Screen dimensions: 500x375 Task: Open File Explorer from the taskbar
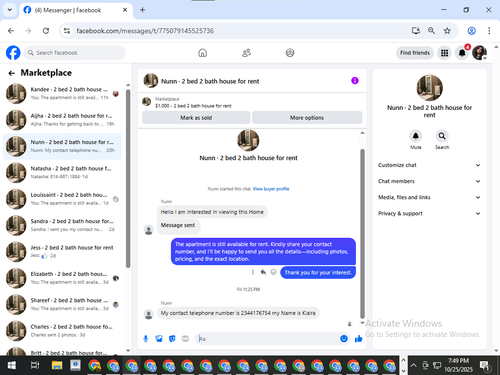tap(57, 365)
